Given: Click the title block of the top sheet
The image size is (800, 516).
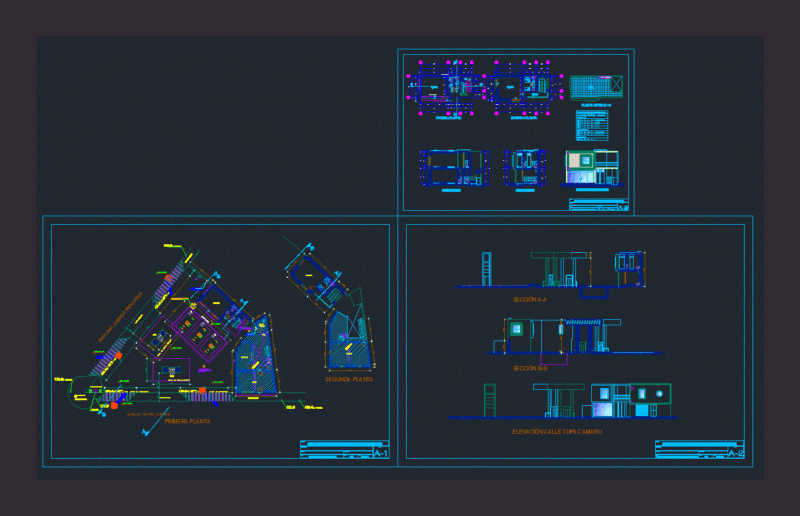Looking at the screenshot, I should tap(599, 204).
